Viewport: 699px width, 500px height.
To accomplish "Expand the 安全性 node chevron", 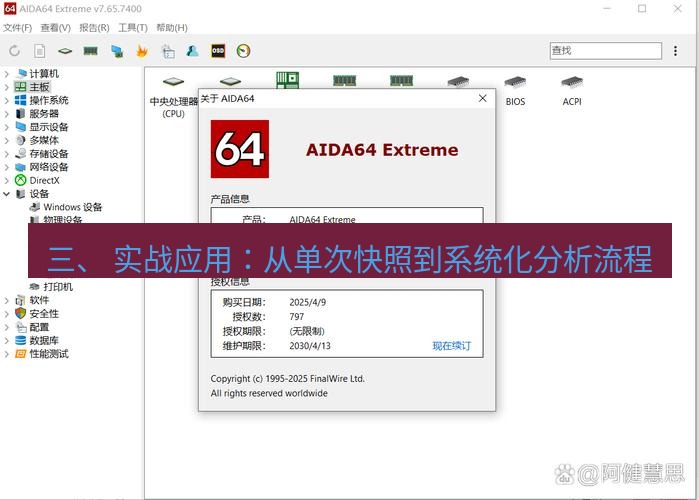I will (x=7, y=314).
